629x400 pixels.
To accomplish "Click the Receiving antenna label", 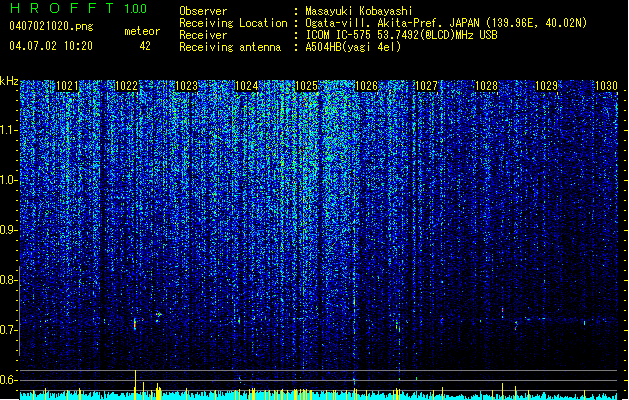I will tap(230, 47).
